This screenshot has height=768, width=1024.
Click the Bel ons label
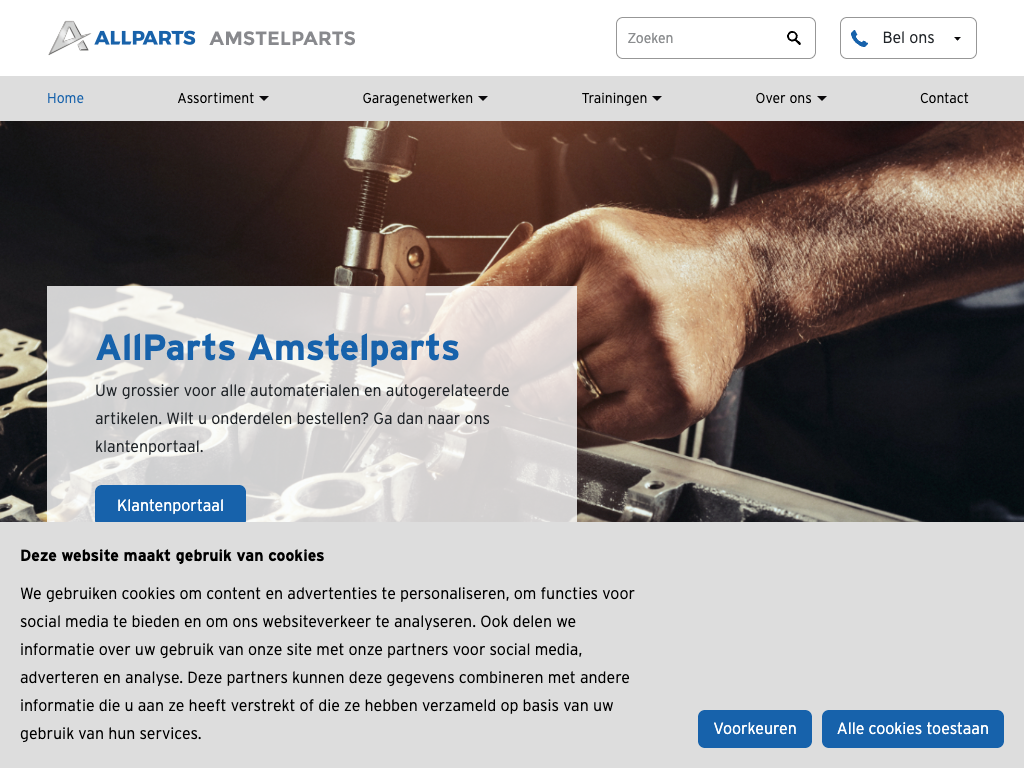(908, 38)
